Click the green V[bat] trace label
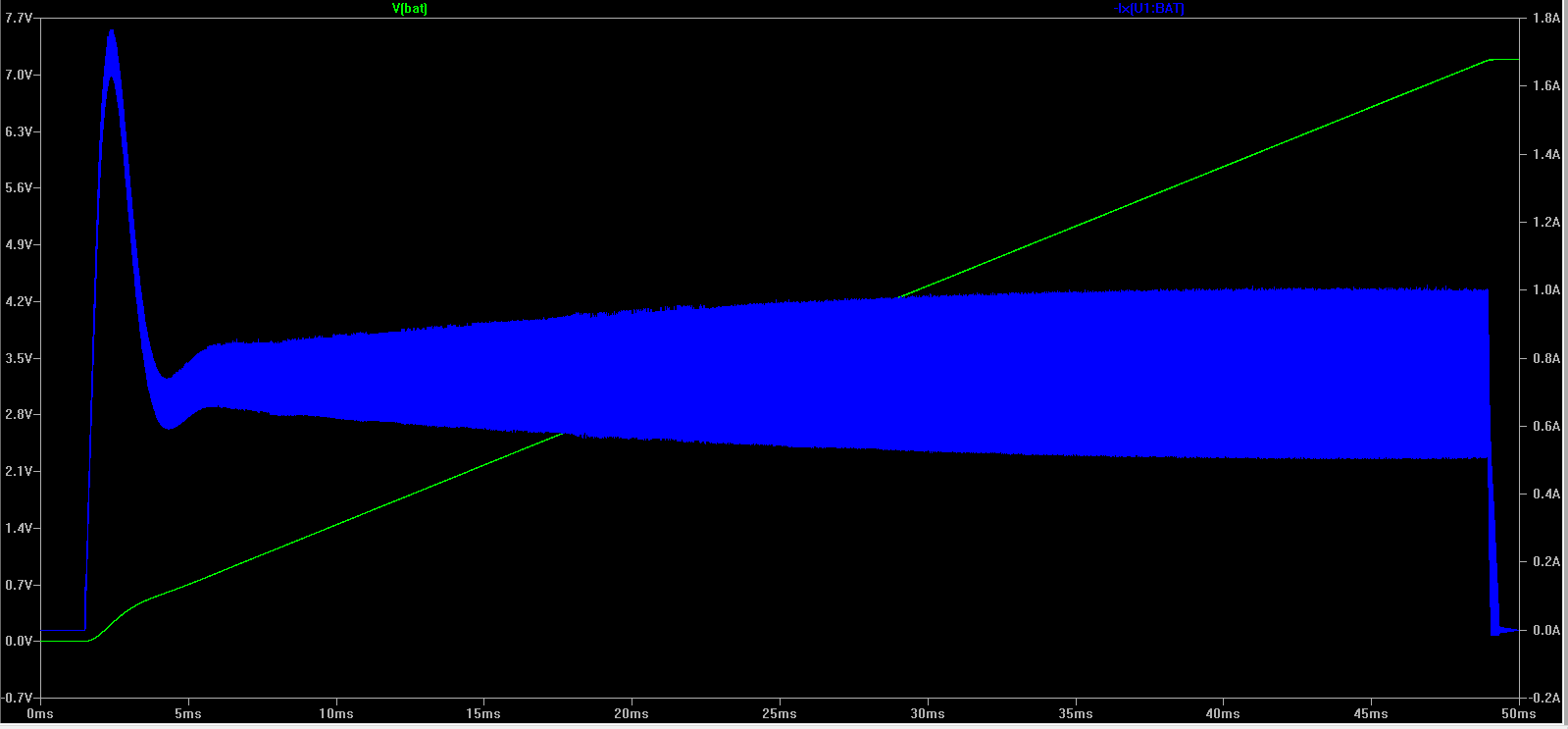This screenshot has height=729, width=1568. 409,8
